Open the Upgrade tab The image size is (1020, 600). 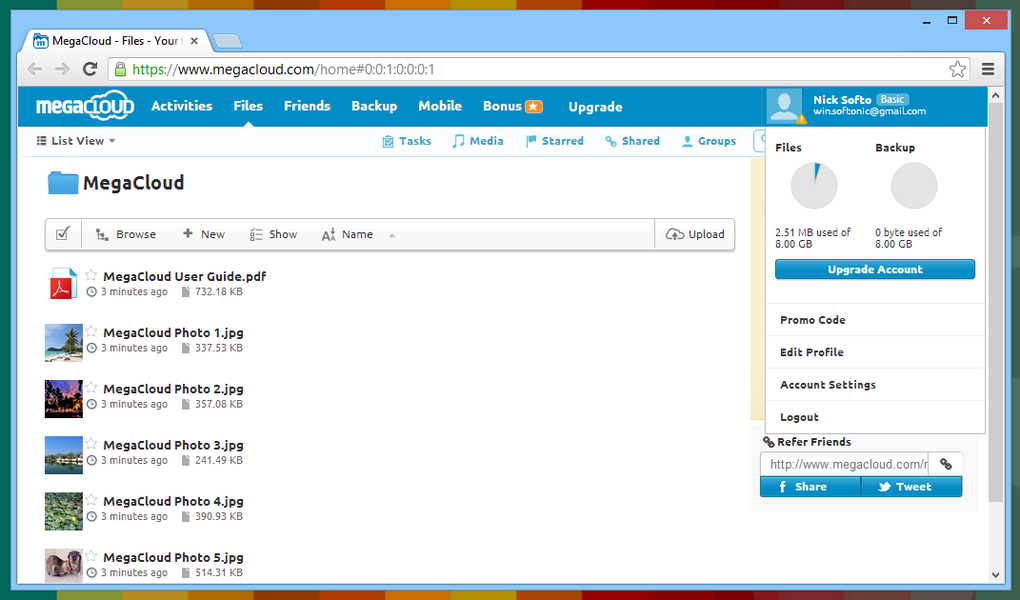595,107
